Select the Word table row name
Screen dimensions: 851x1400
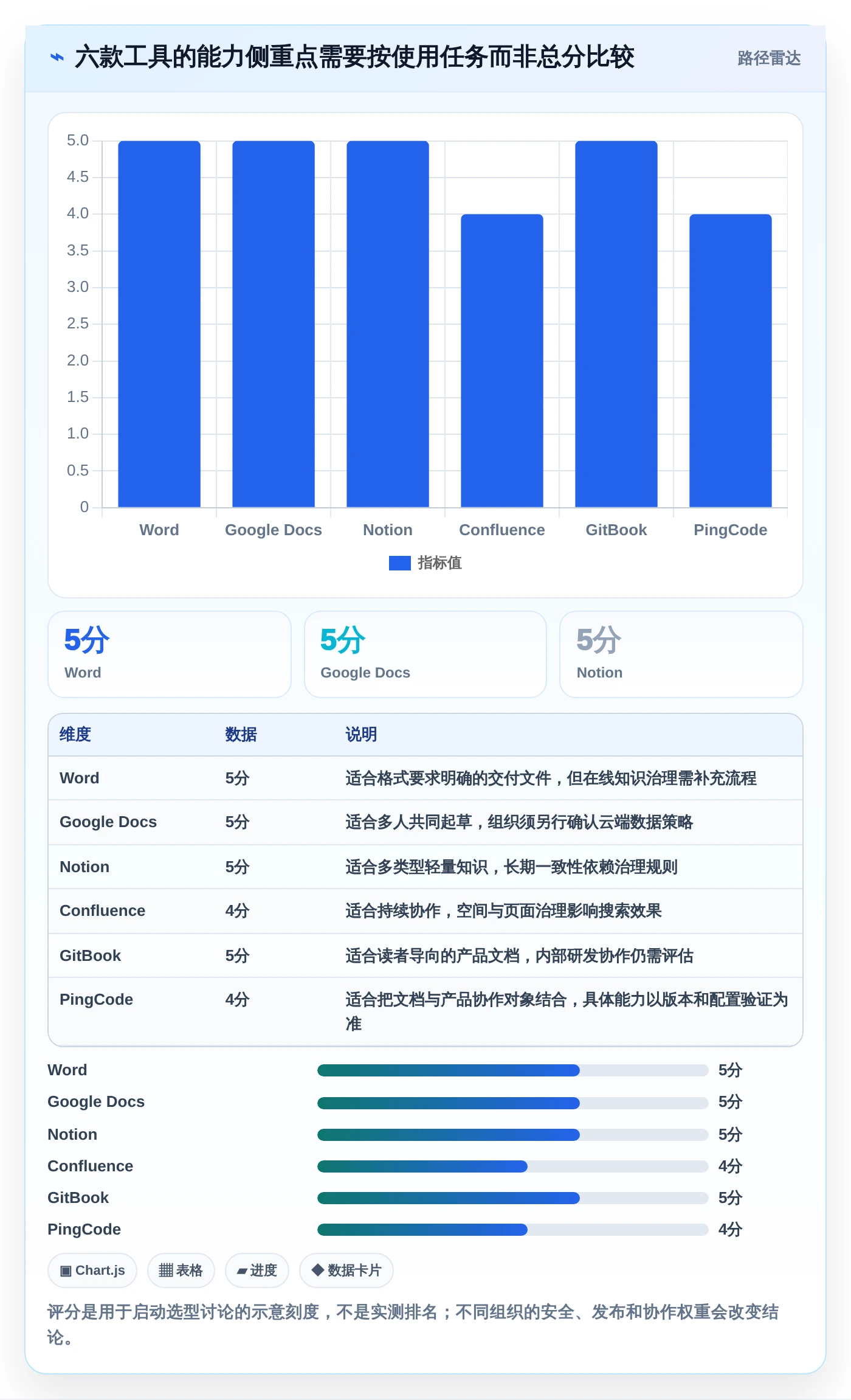click(x=80, y=778)
